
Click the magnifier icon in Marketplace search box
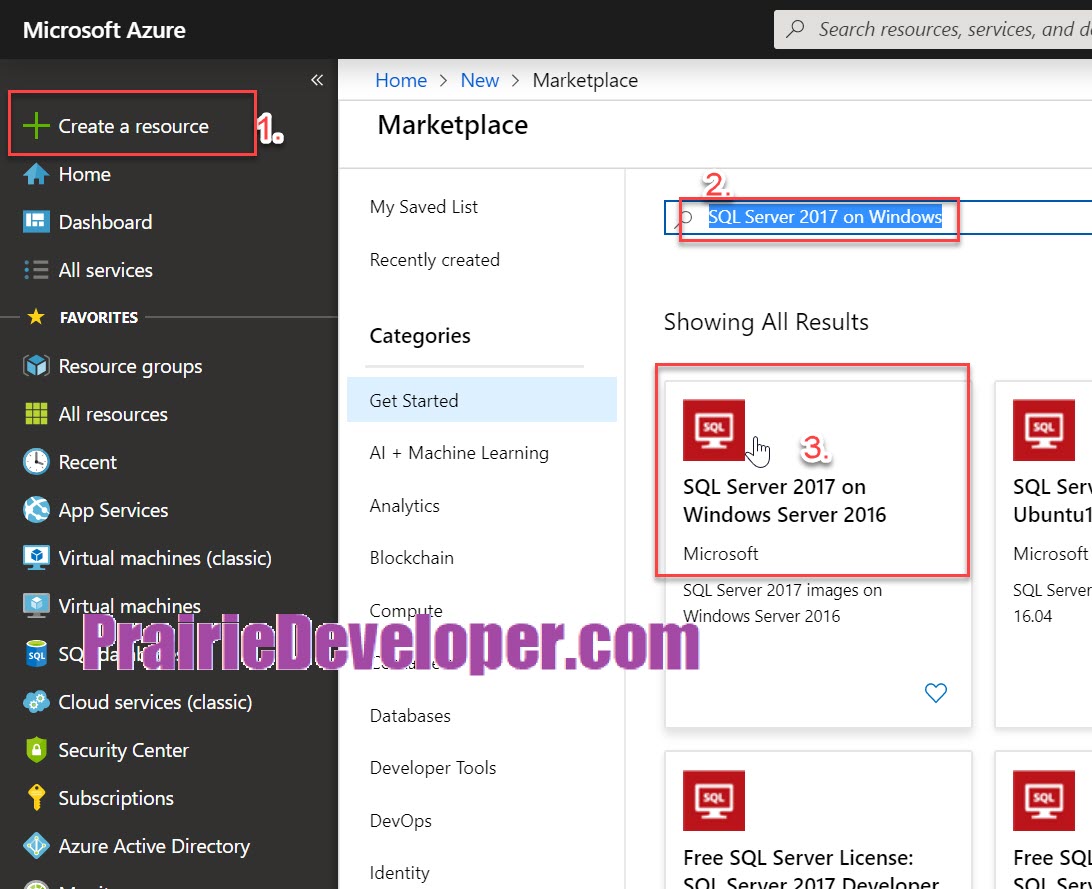(x=684, y=219)
